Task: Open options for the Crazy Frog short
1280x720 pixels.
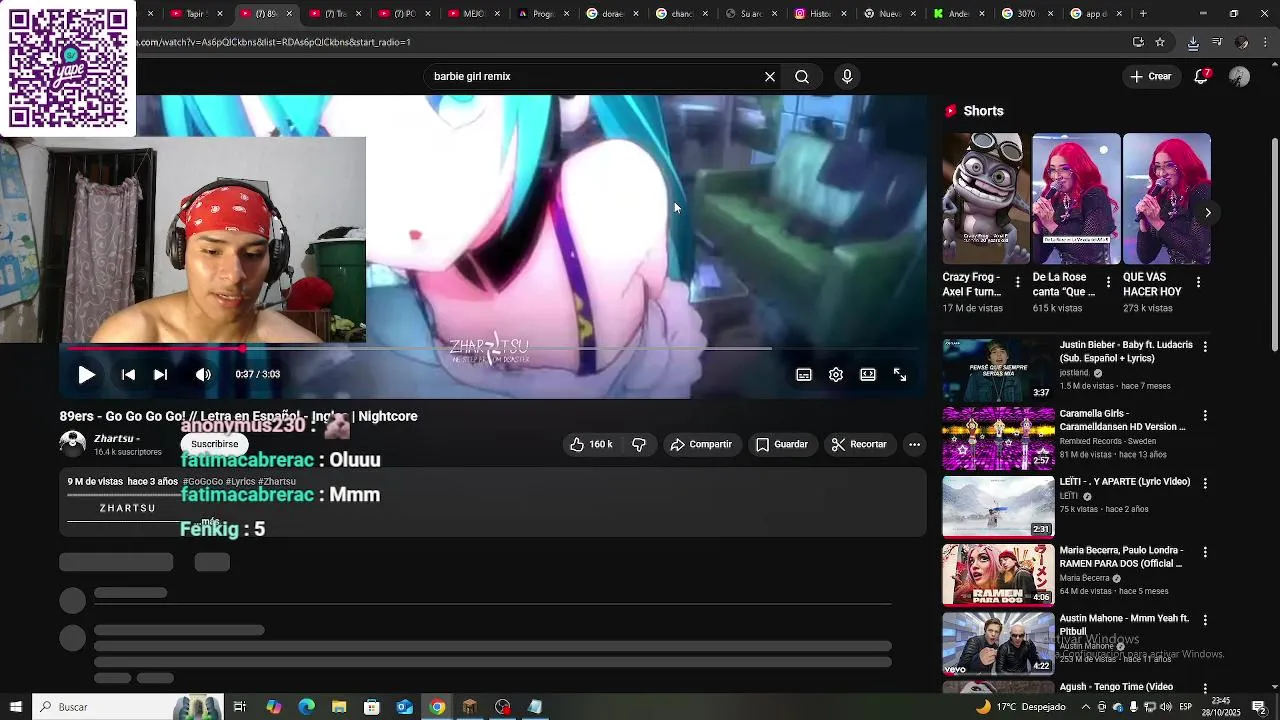Action: click(1017, 283)
